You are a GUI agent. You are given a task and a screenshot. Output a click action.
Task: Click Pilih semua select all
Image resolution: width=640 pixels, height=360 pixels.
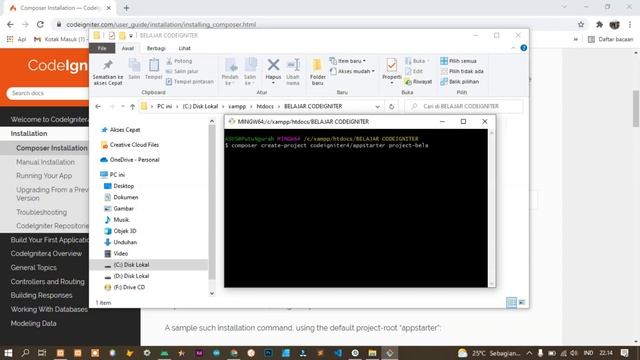458,61
